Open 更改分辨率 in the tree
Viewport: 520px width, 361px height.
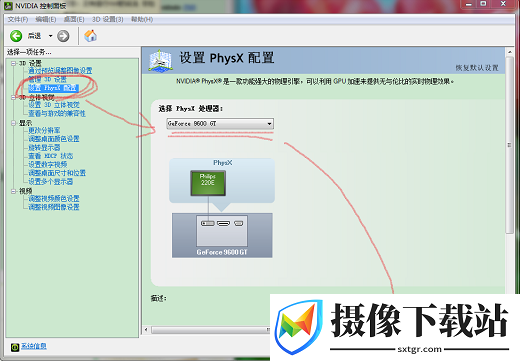click(x=44, y=130)
